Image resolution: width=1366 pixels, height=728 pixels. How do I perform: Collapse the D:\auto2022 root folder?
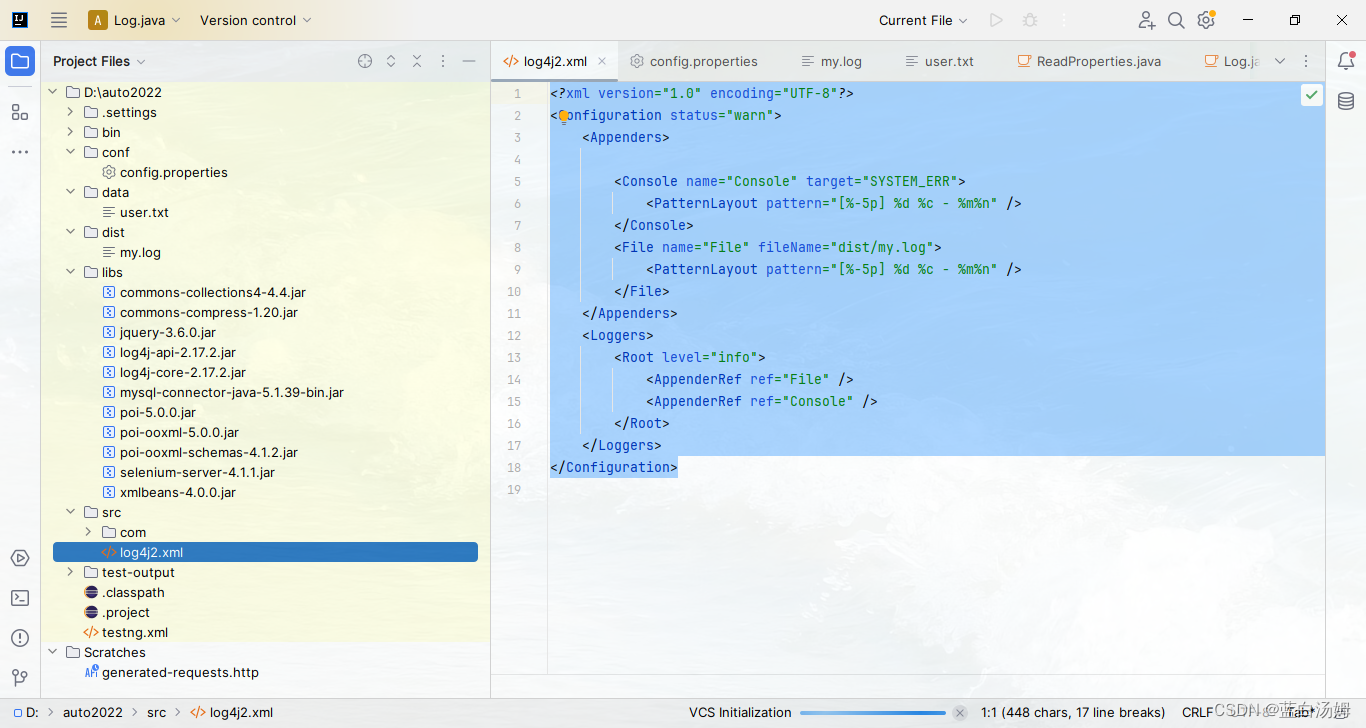click(53, 92)
